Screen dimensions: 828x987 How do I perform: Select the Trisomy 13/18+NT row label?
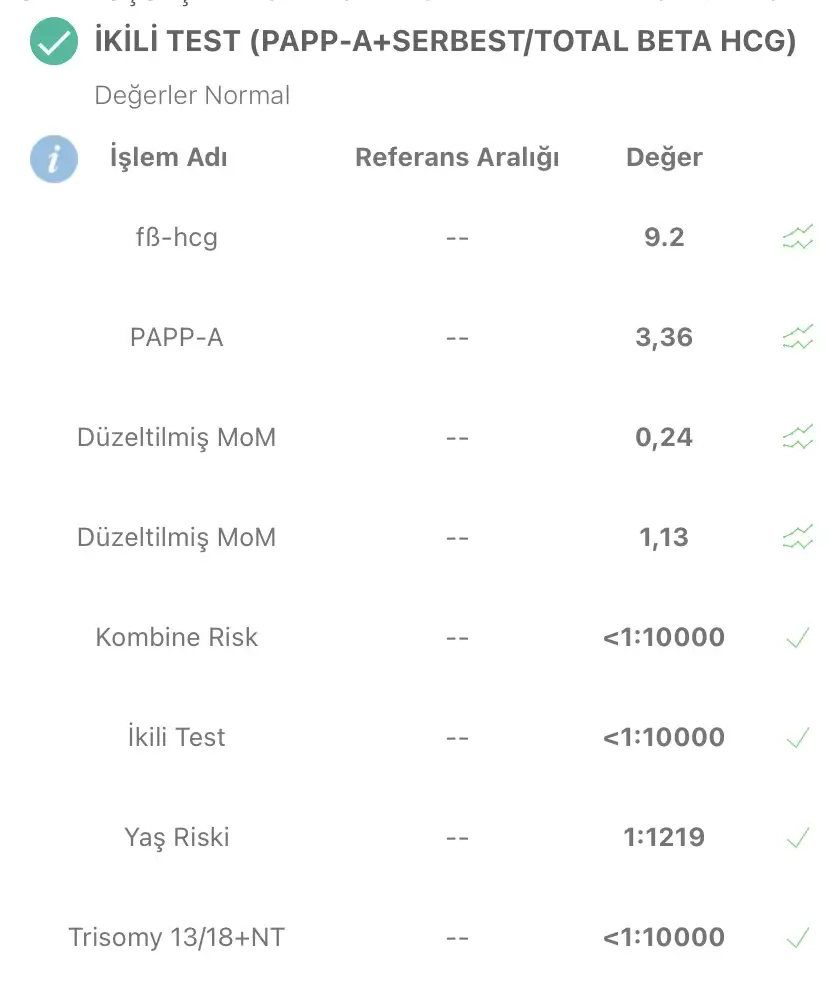(x=177, y=937)
